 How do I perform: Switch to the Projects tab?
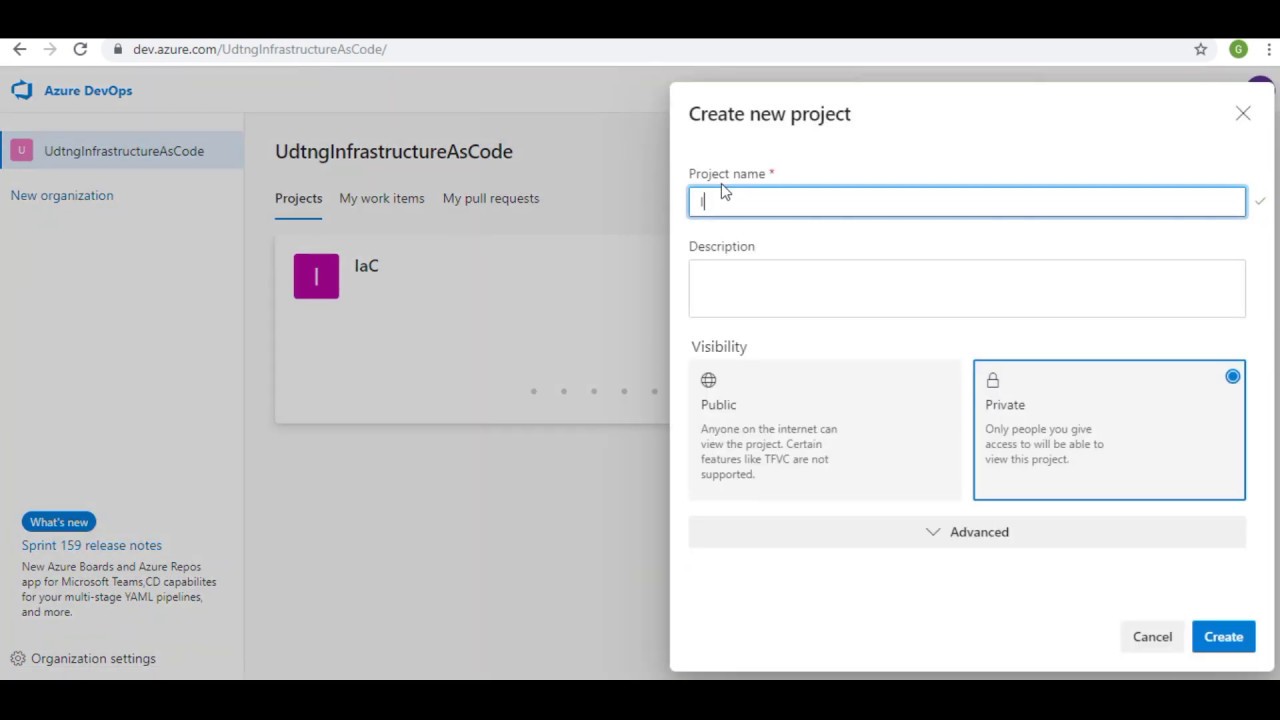298,198
